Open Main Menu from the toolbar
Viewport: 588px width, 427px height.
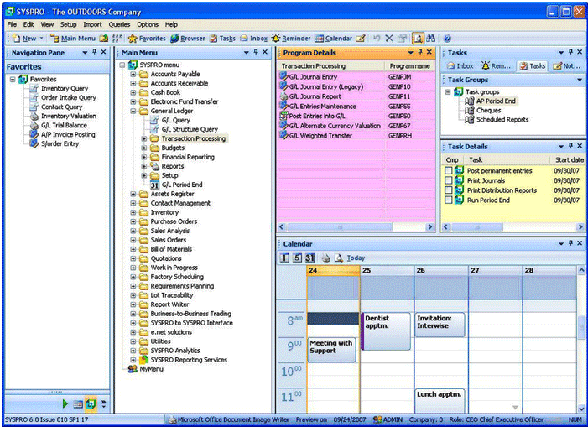point(73,38)
